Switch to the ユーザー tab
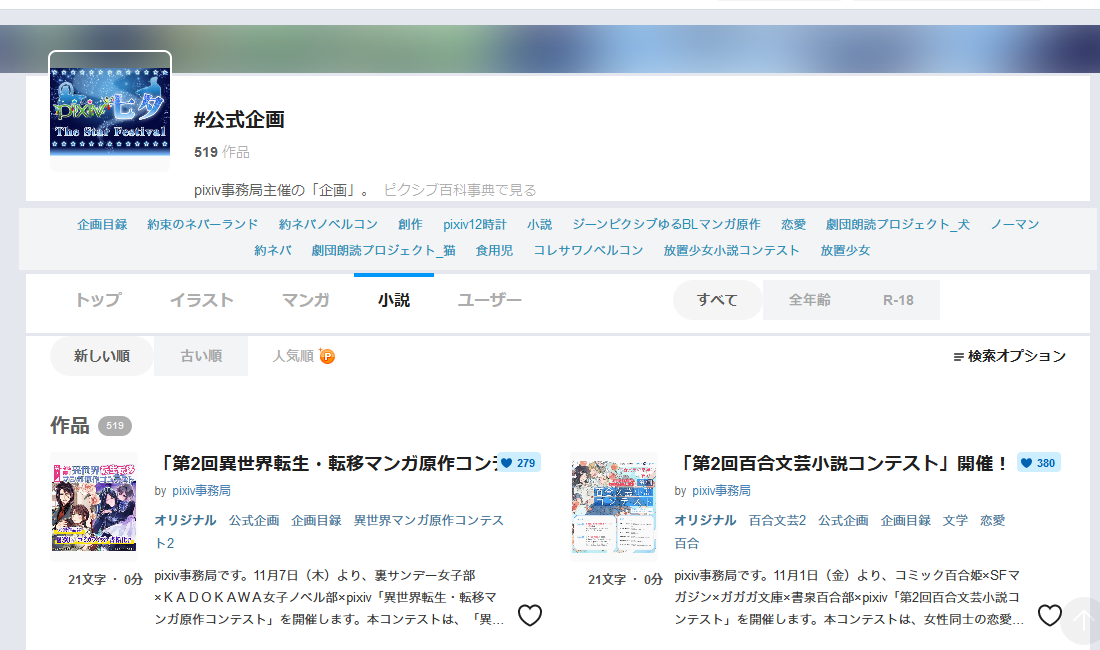The image size is (1100, 650). pyautogui.click(x=490, y=300)
